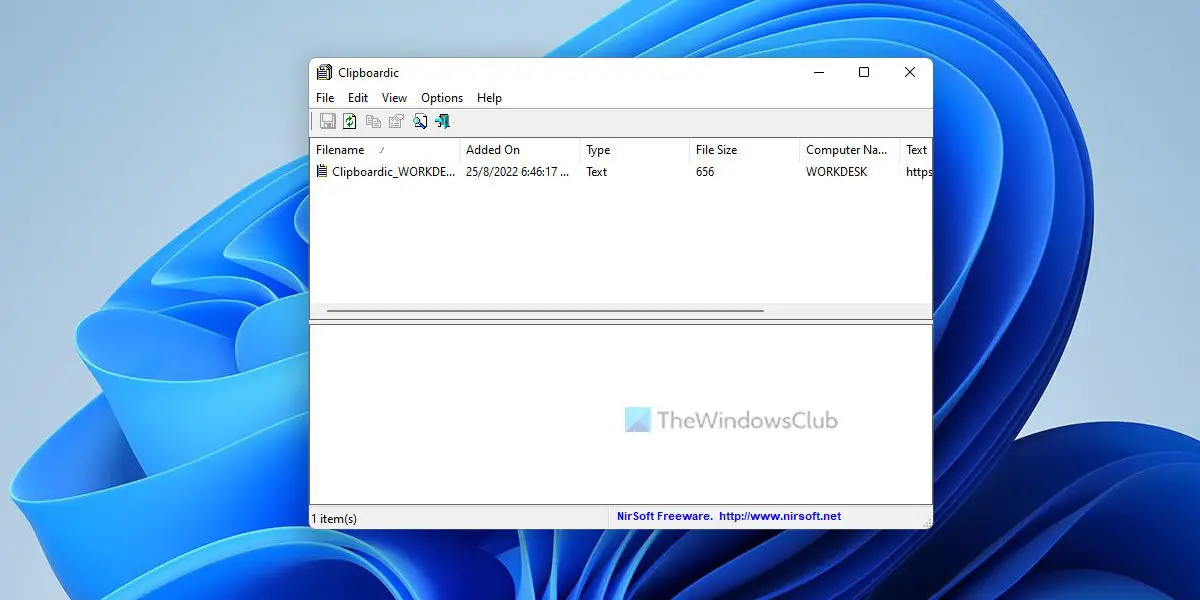
Task: Click the Save Selected Items toolbar icon
Action: (327, 121)
